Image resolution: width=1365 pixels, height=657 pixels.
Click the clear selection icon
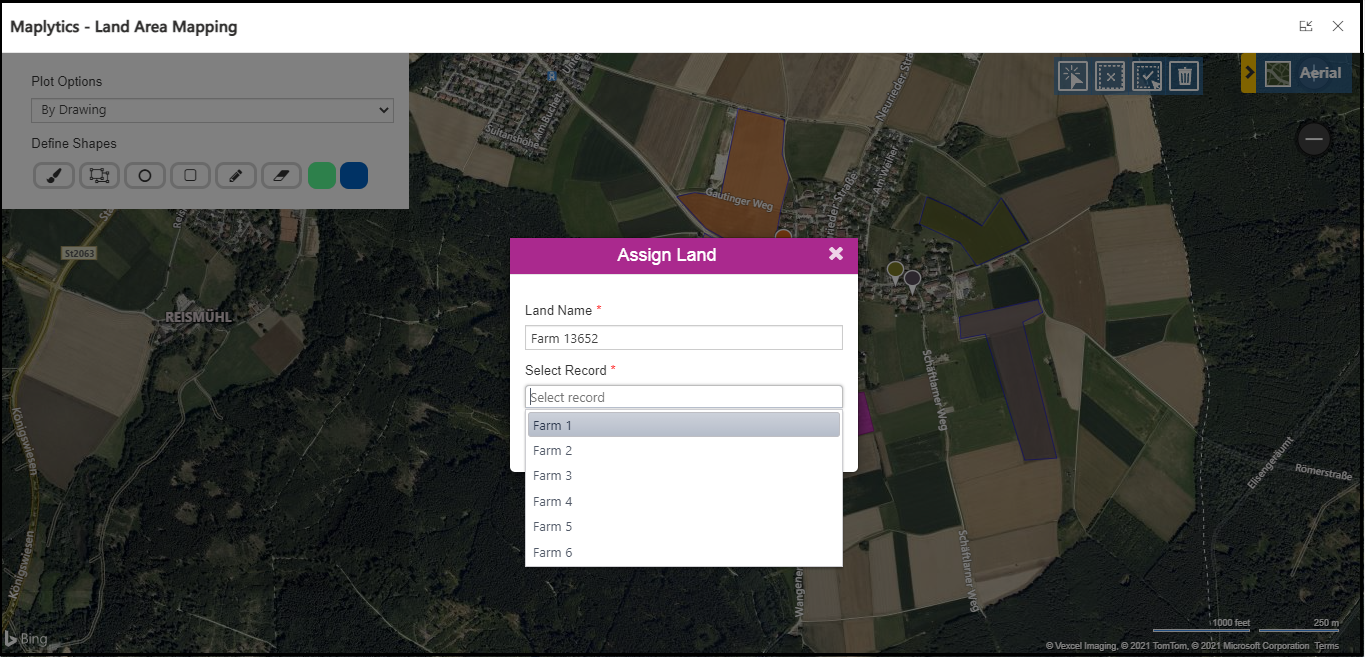tap(1110, 77)
